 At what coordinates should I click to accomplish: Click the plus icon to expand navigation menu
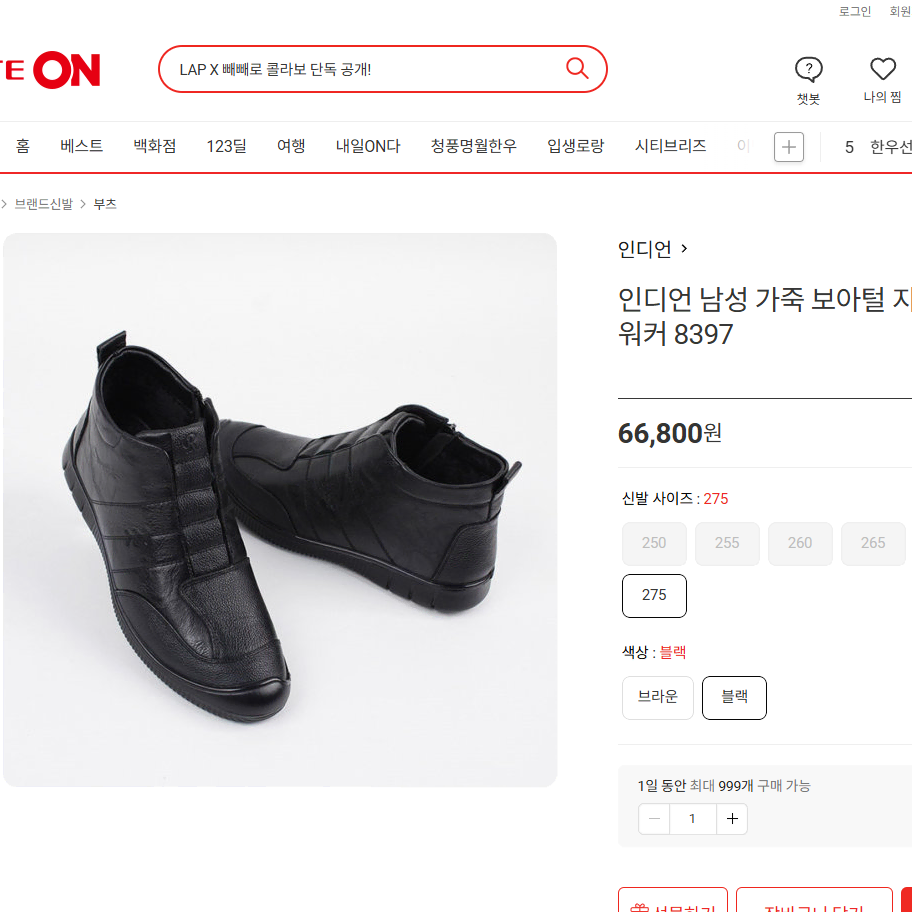click(x=789, y=147)
